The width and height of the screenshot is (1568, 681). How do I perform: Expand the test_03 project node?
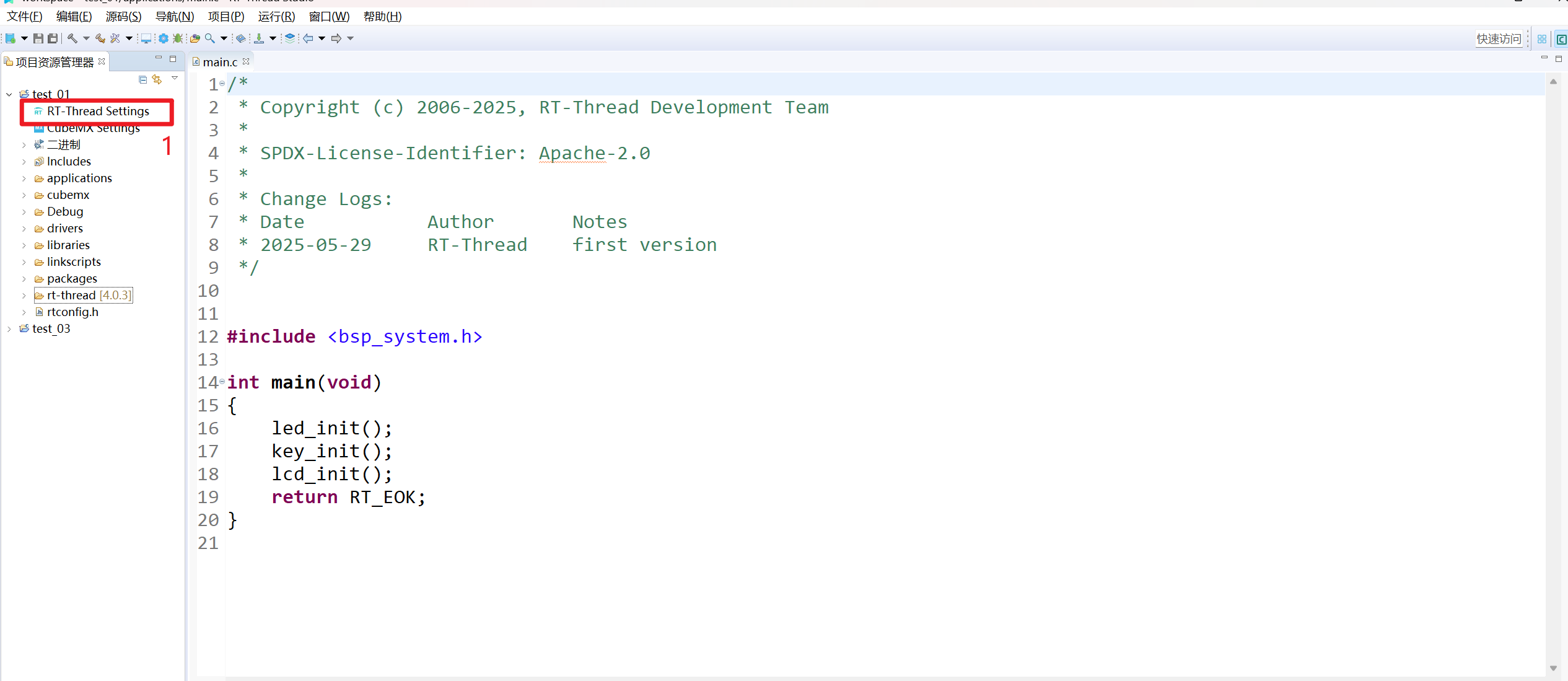point(9,328)
